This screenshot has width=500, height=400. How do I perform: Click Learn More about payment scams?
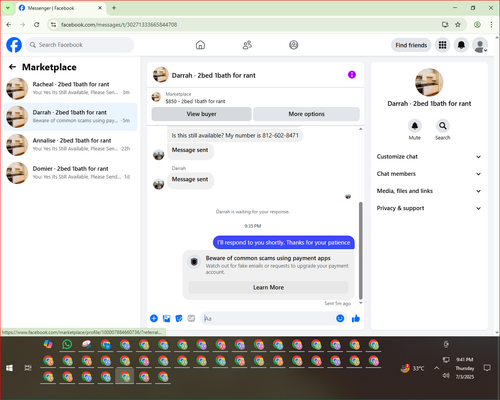point(268,287)
